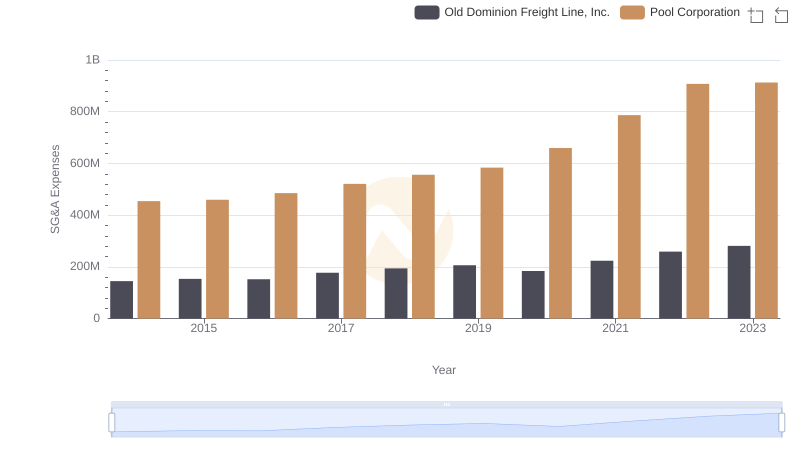Click the Pool Corporation bar right of 2021
800x461 pixels.
point(697,201)
